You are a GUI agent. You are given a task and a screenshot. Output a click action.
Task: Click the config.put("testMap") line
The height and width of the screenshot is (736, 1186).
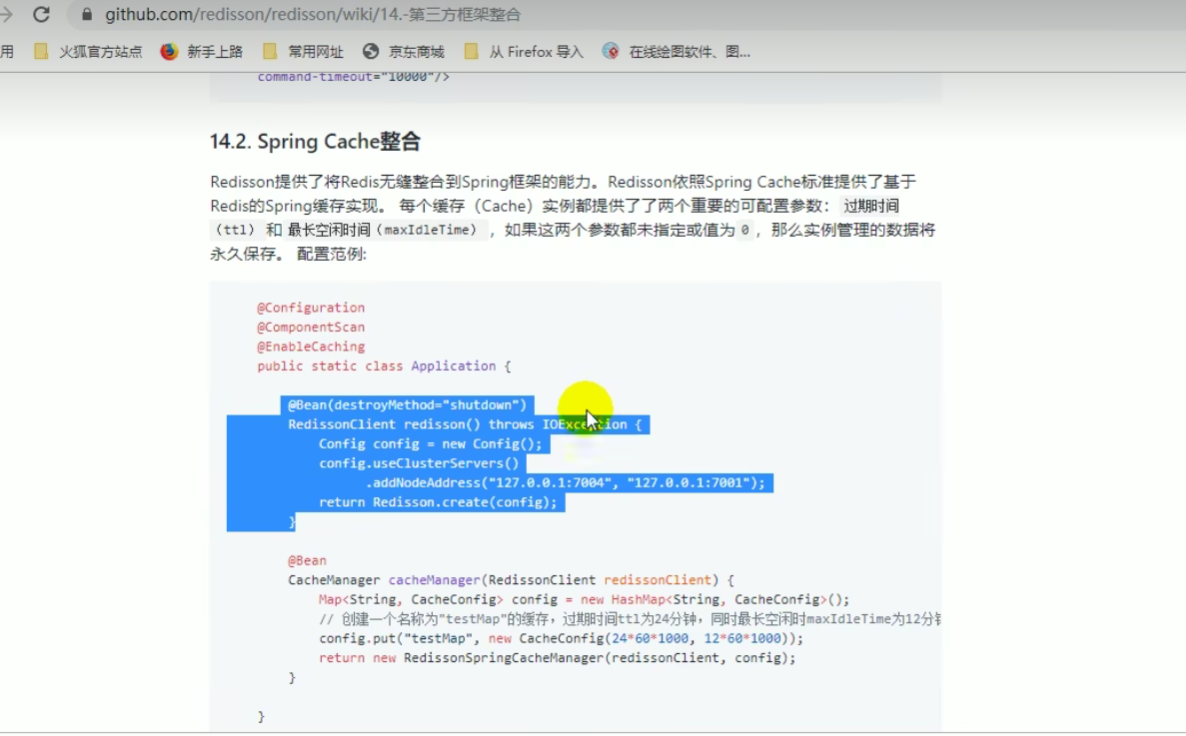point(560,638)
